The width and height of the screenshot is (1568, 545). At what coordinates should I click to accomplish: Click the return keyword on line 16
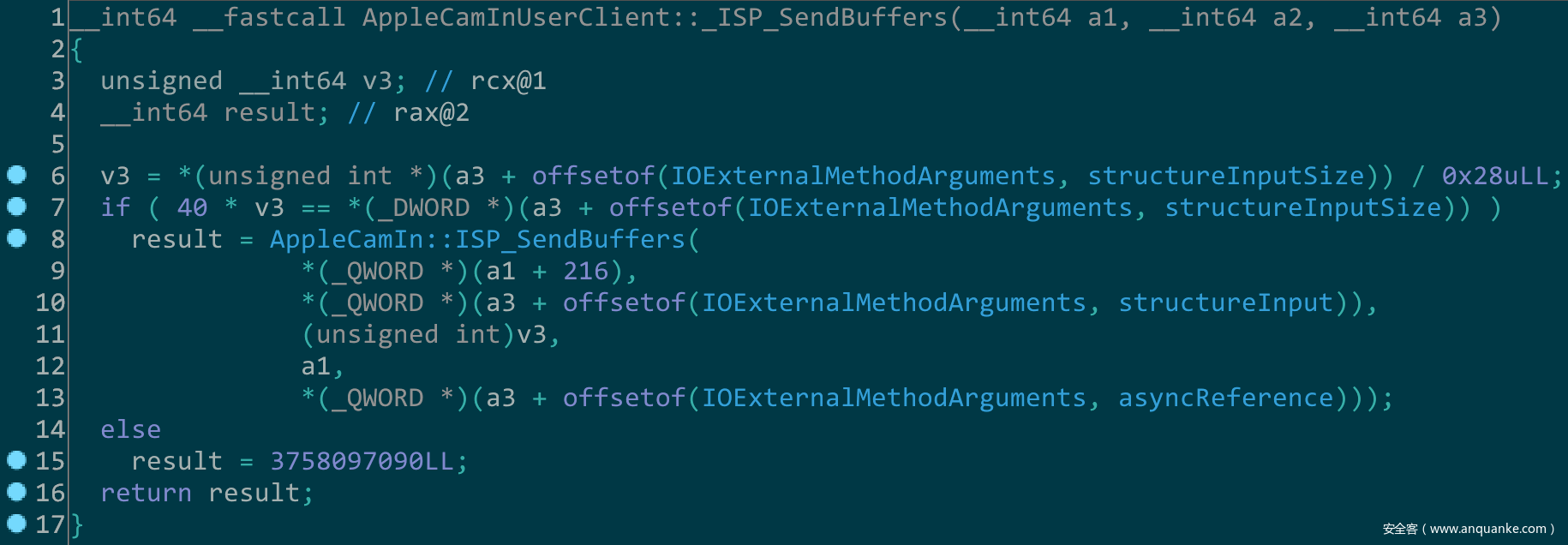[146, 493]
